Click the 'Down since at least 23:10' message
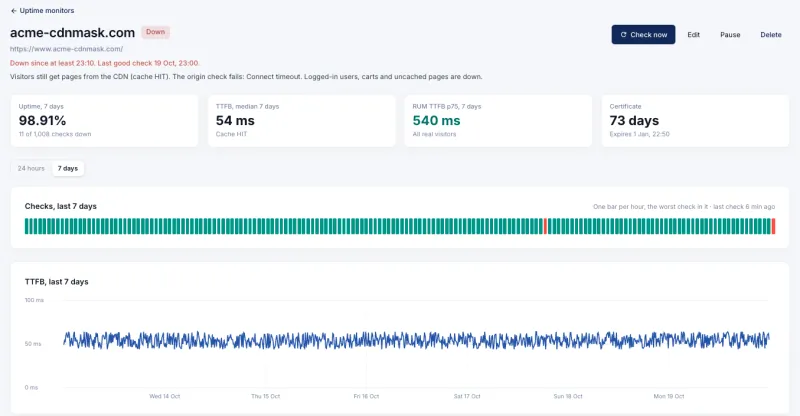The height and width of the screenshot is (416, 800). click(x=105, y=63)
